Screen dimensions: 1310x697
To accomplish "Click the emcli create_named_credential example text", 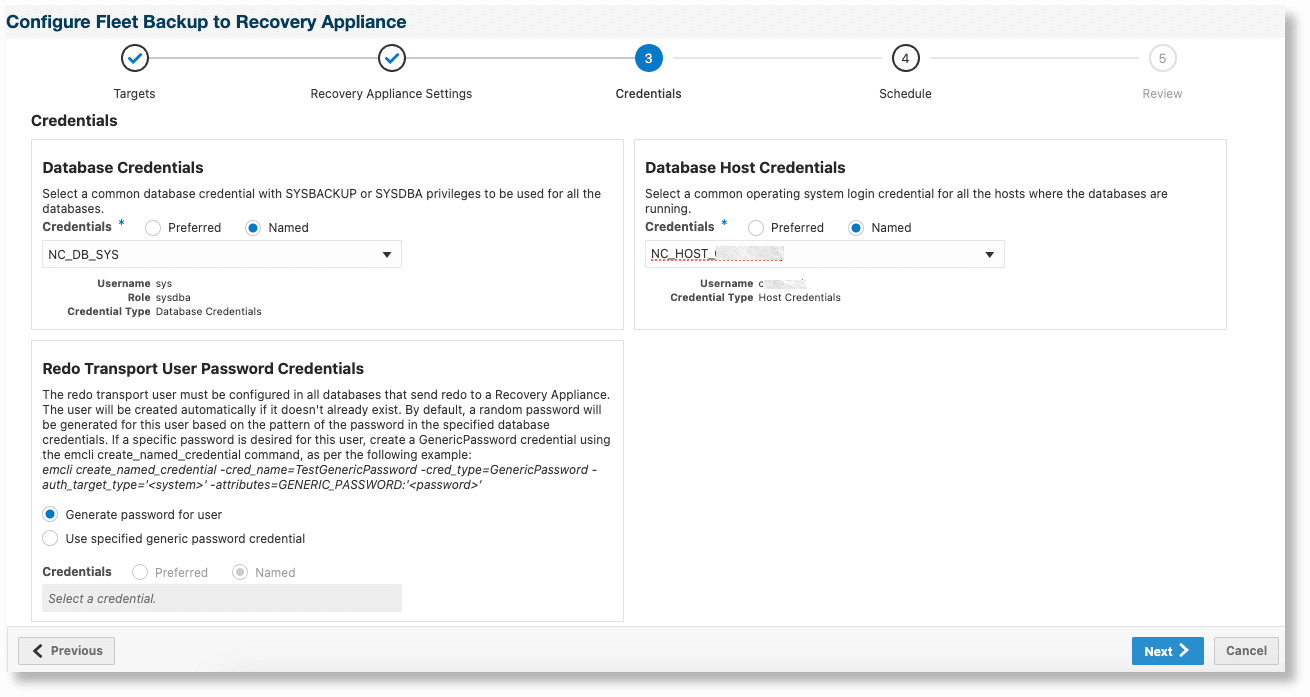I will (320, 477).
